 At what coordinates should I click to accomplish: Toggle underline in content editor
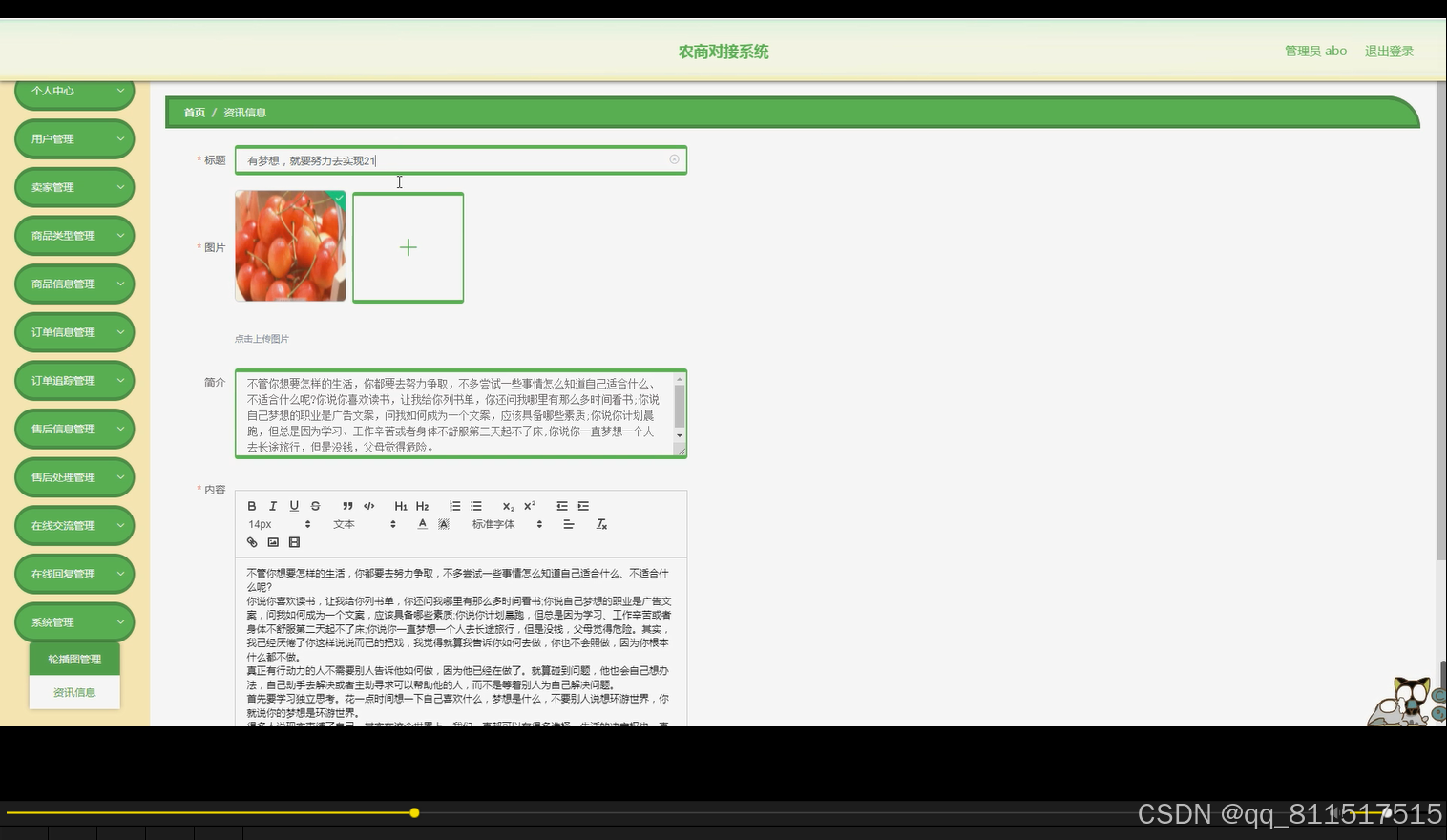[x=293, y=505]
